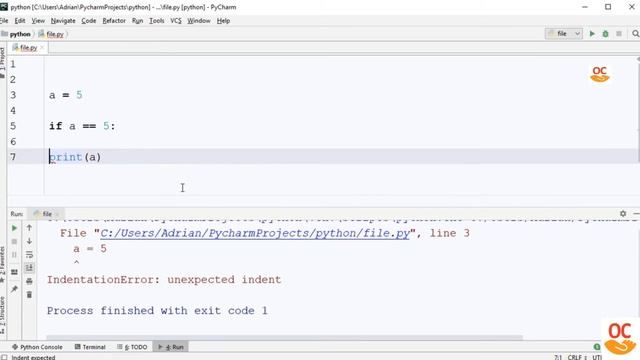
Task: Open the Terminal tool window
Action: coord(90,347)
